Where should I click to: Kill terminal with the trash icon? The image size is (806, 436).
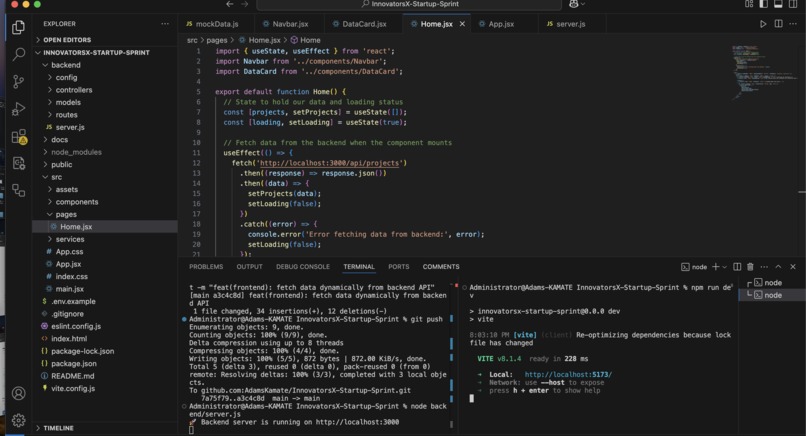pyautogui.click(x=750, y=266)
